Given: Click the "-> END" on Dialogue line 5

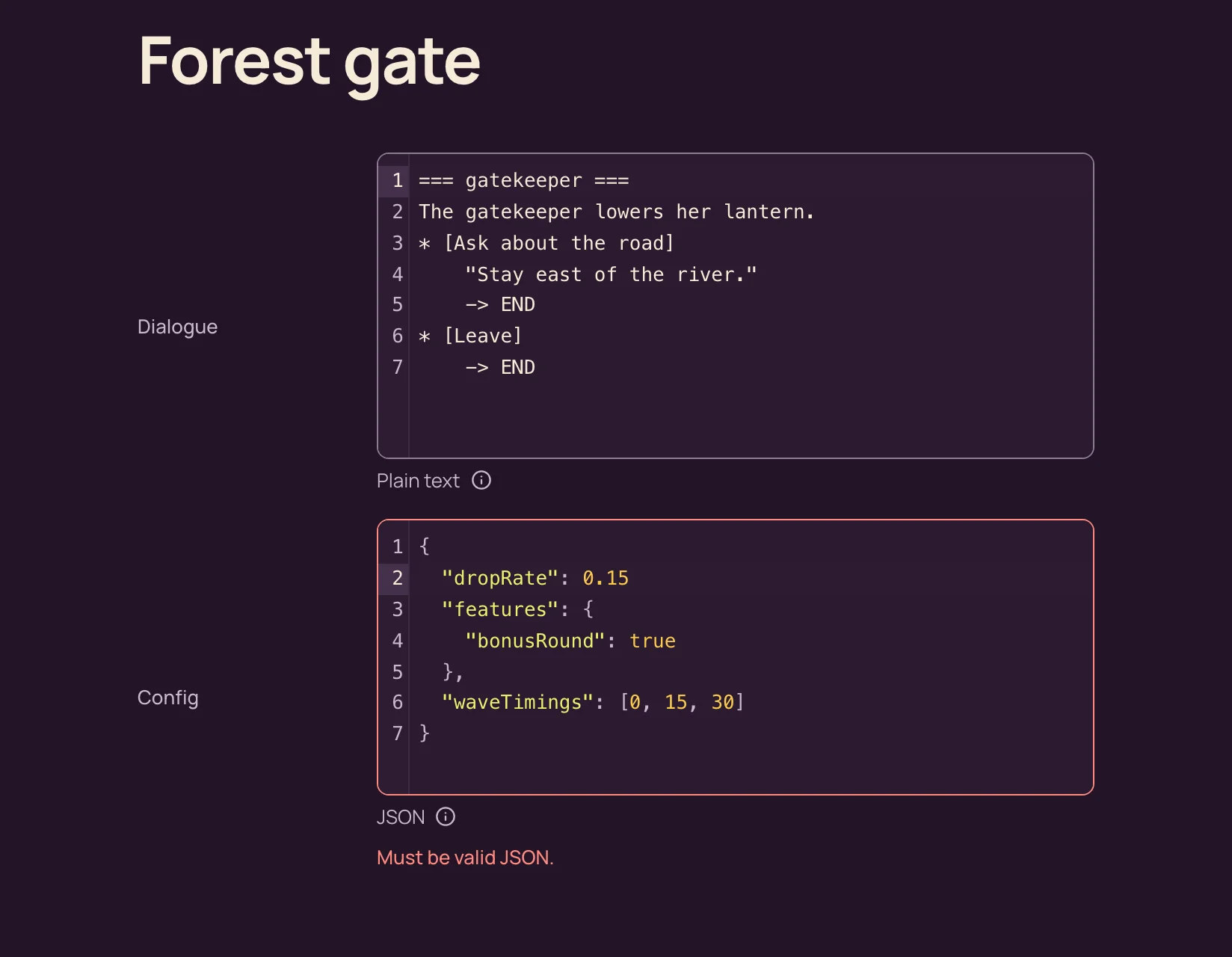Looking at the screenshot, I should pyautogui.click(x=500, y=304).
